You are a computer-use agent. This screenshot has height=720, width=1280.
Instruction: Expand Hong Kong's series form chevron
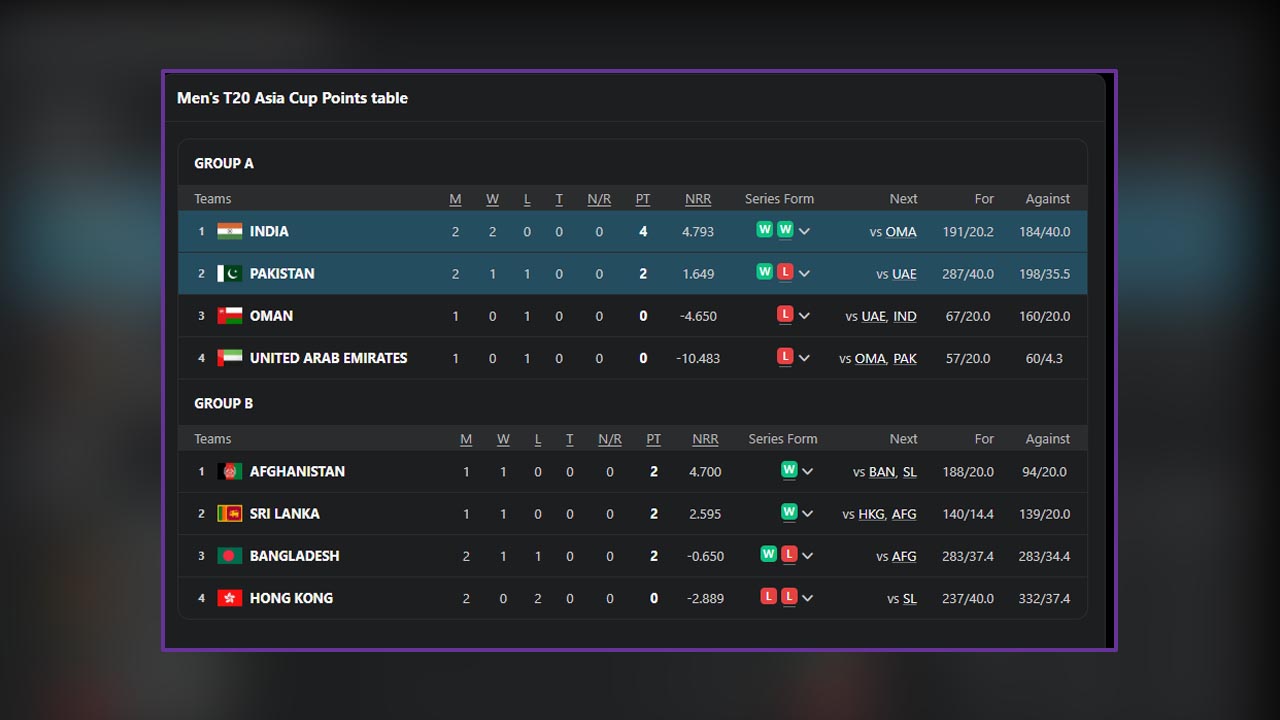808,599
